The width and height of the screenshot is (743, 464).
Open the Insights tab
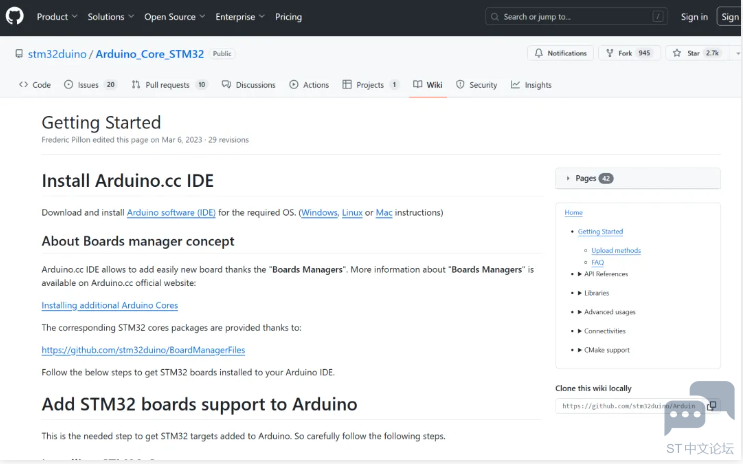pyautogui.click(x=531, y=85)
